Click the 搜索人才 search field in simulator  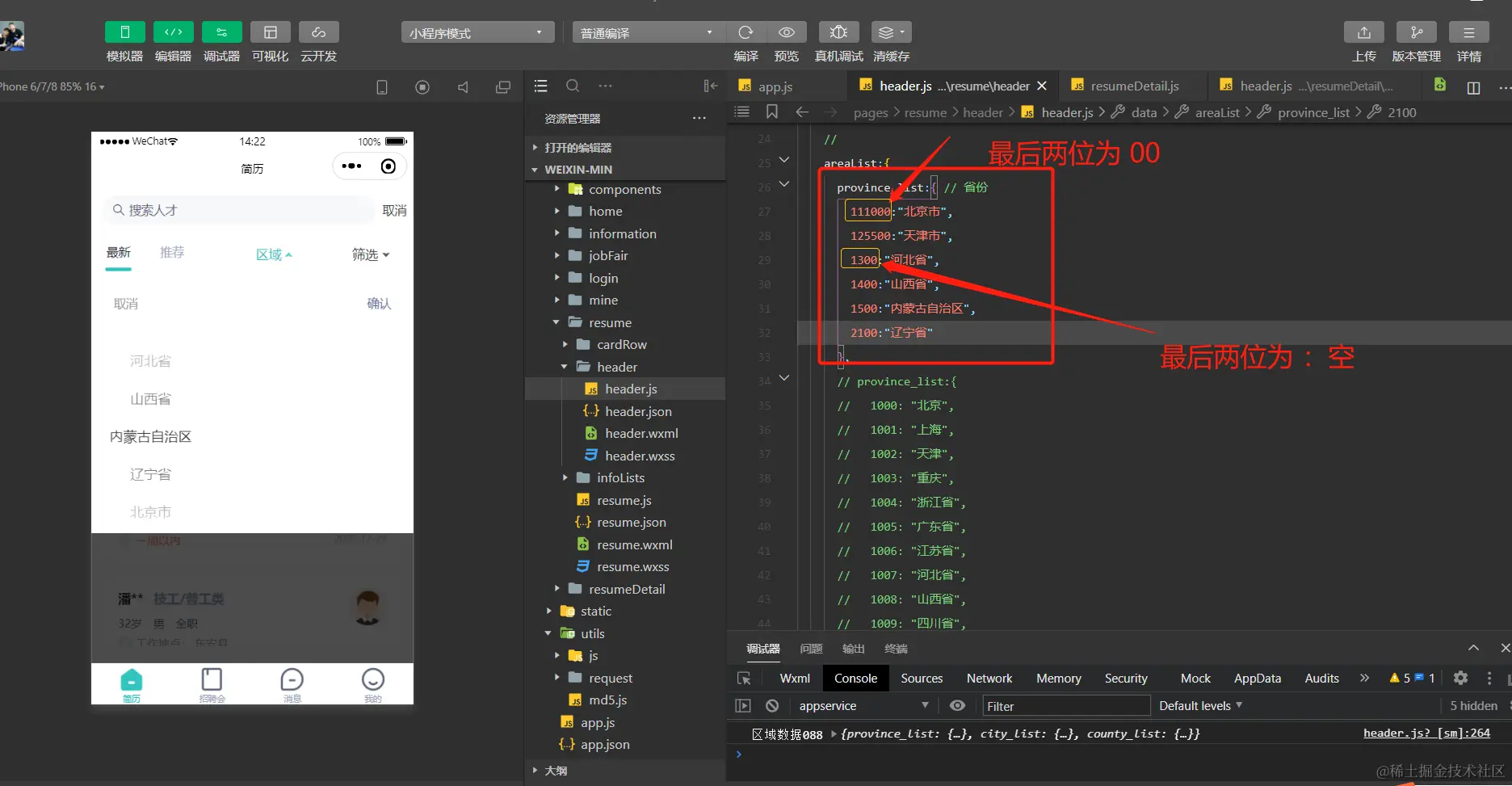click(x=237, y=210)
